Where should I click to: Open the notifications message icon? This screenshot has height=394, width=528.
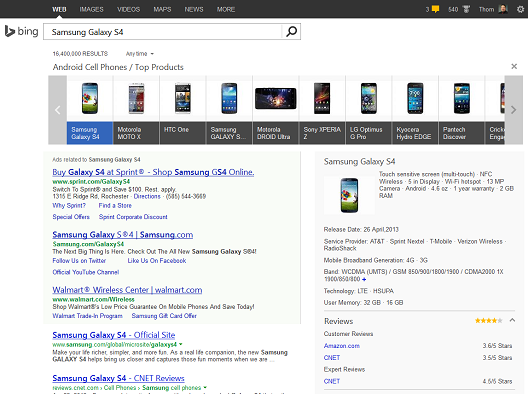click(436, 9)
